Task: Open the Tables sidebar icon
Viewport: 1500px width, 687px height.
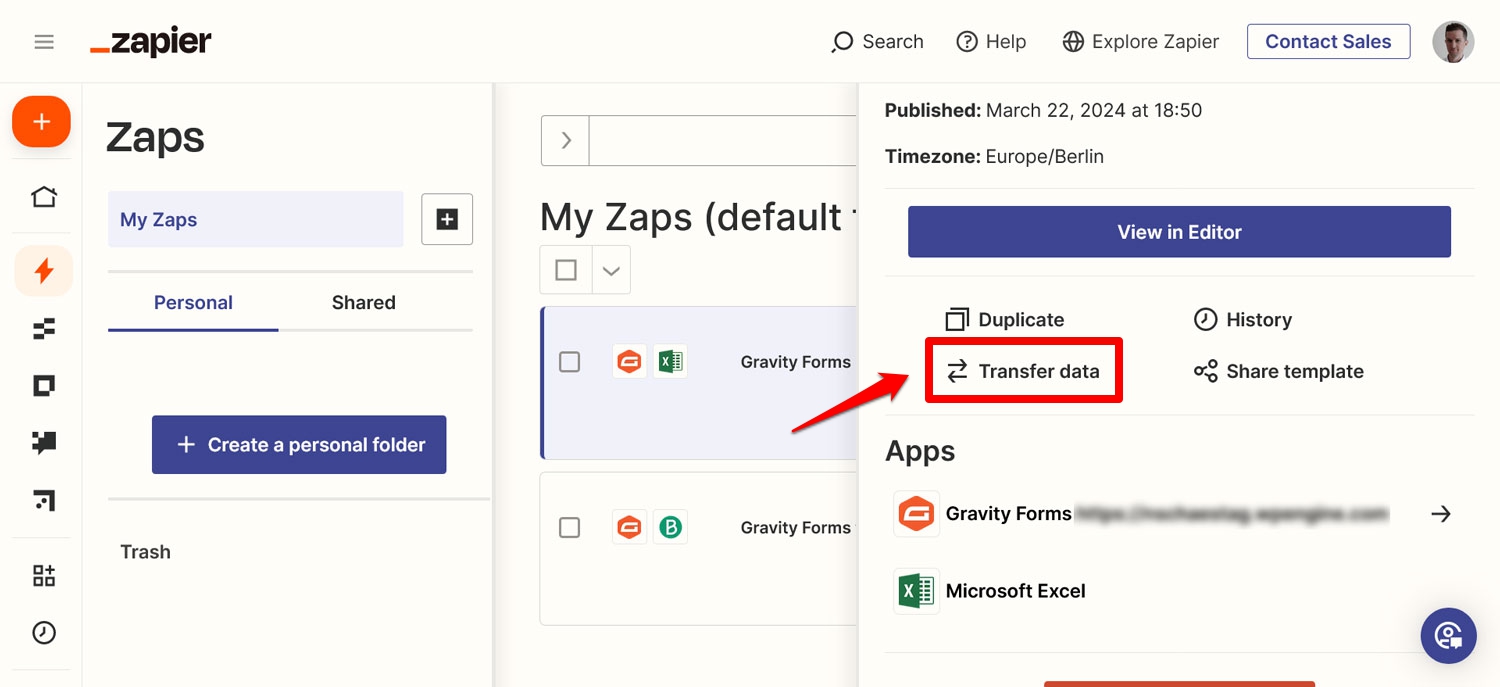Action: [x=43, y=328]
